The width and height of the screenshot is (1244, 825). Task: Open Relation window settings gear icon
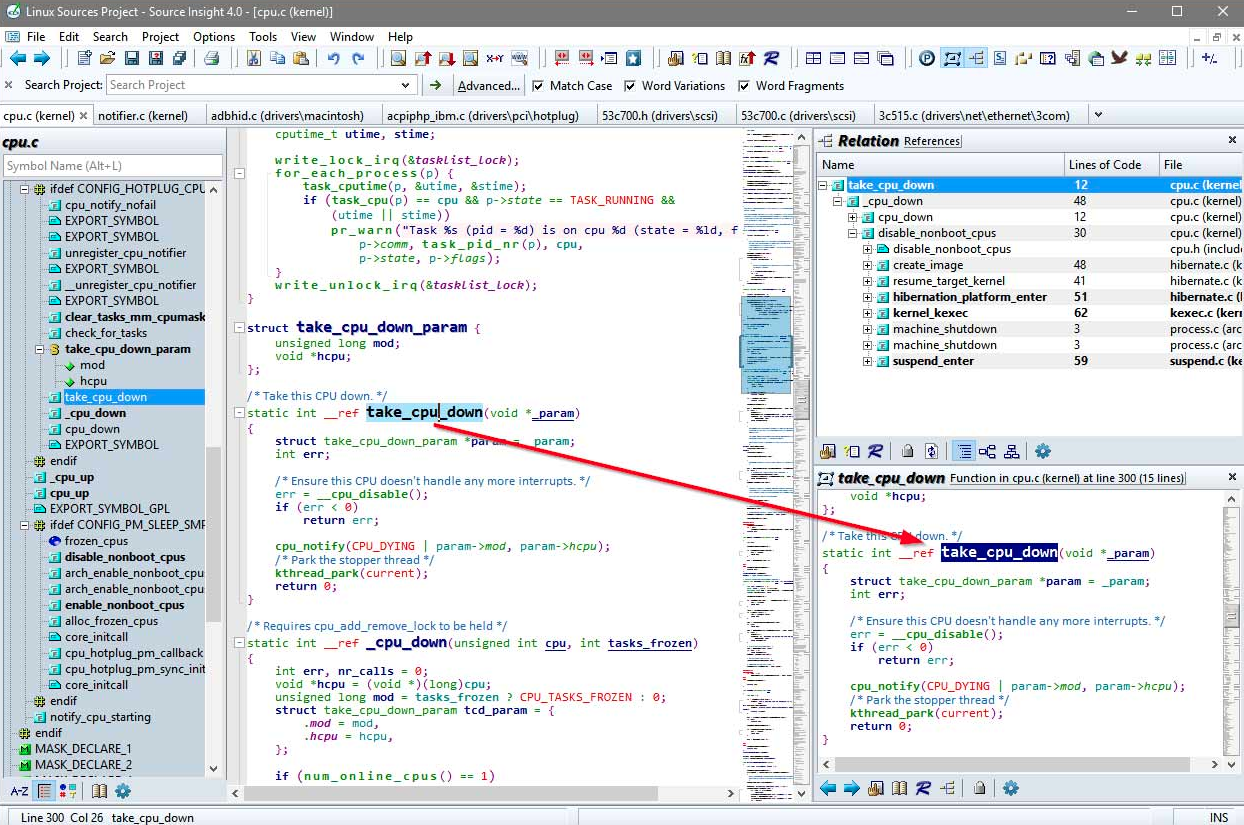point(1043,451)
